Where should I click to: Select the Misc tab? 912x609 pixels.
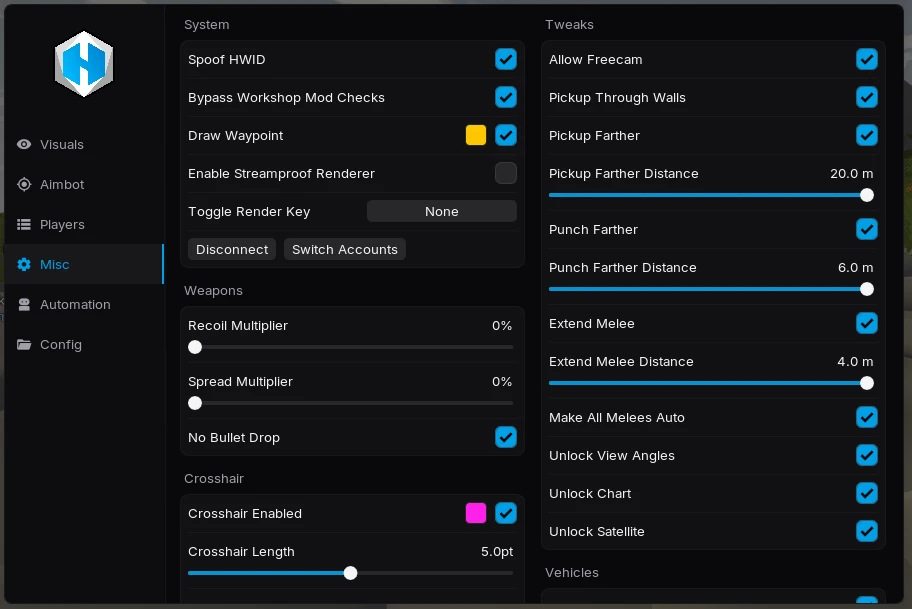[x=84, y=264]
